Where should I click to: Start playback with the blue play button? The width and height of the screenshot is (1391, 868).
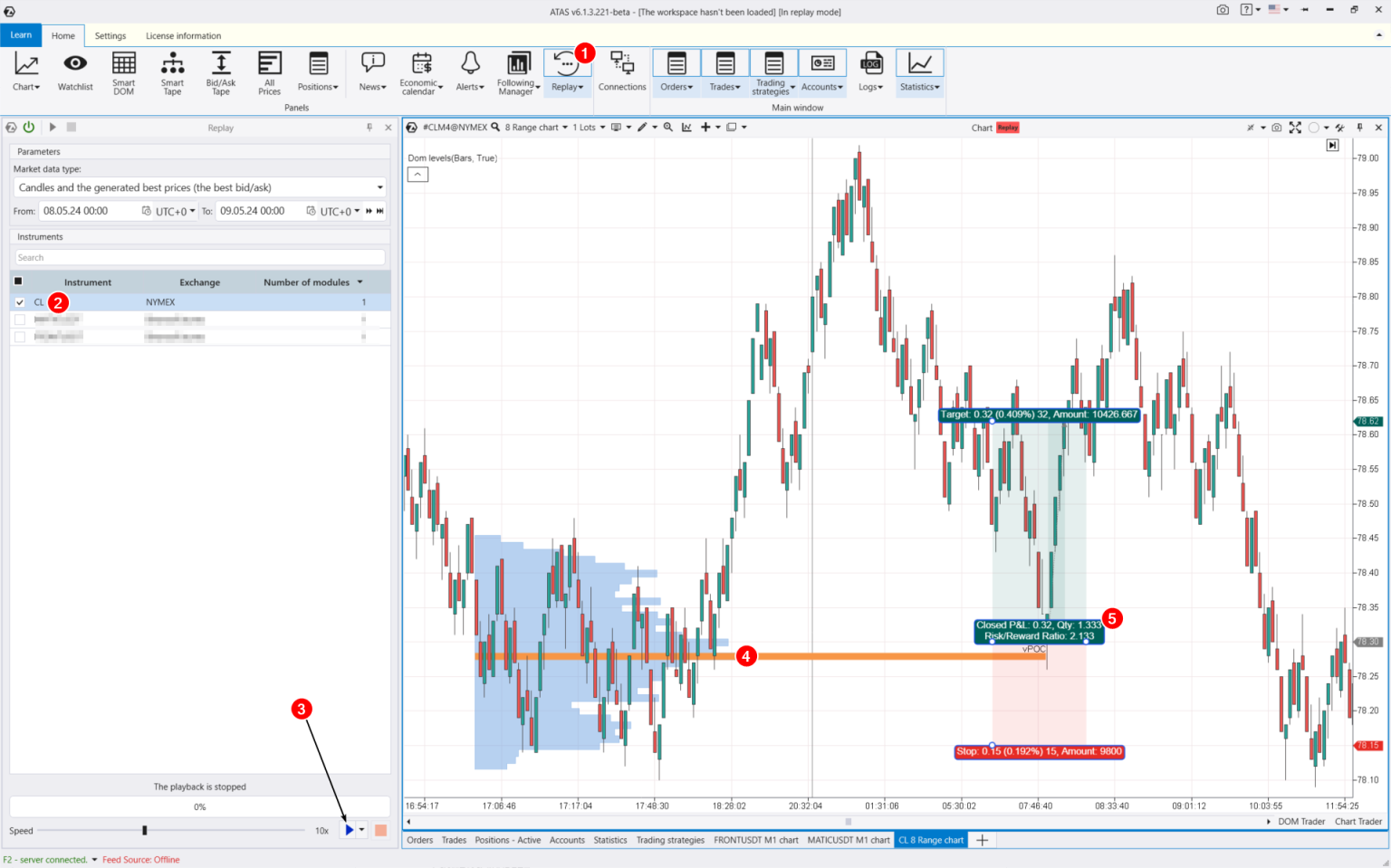(x=349, y=829)
